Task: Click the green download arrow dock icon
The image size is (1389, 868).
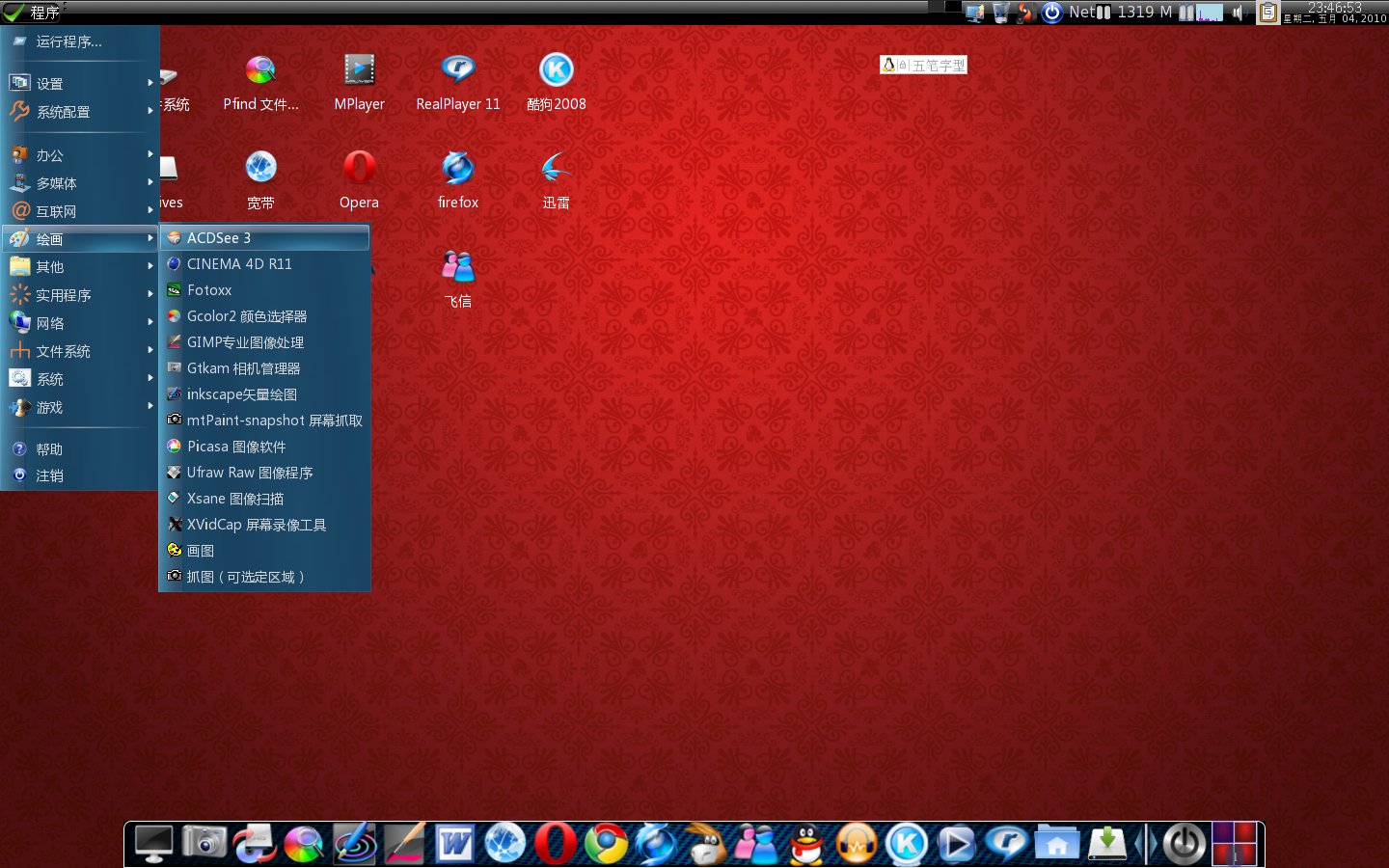Action: [x=1106, y=845]
